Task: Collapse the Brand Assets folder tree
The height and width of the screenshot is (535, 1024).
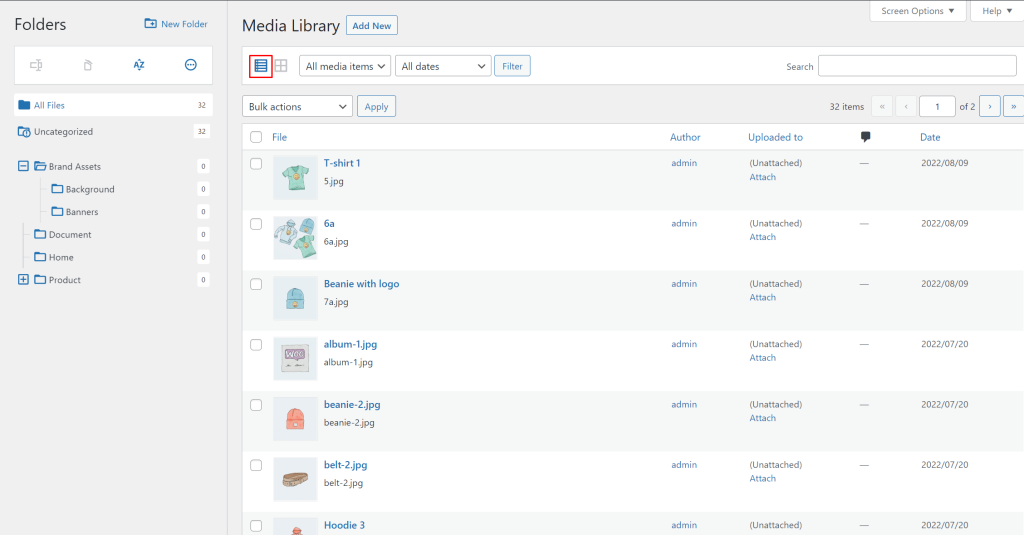Action: point(23,166)
